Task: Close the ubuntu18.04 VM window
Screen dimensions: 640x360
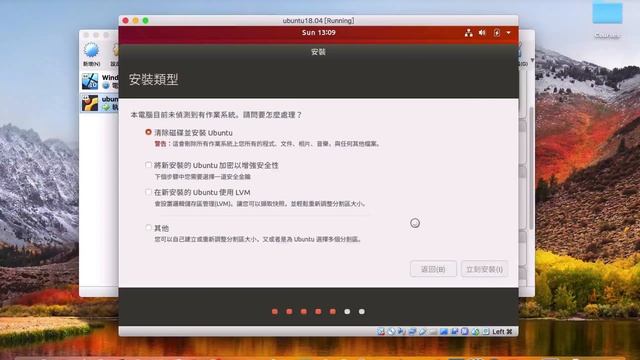Action: coord(126,20)
